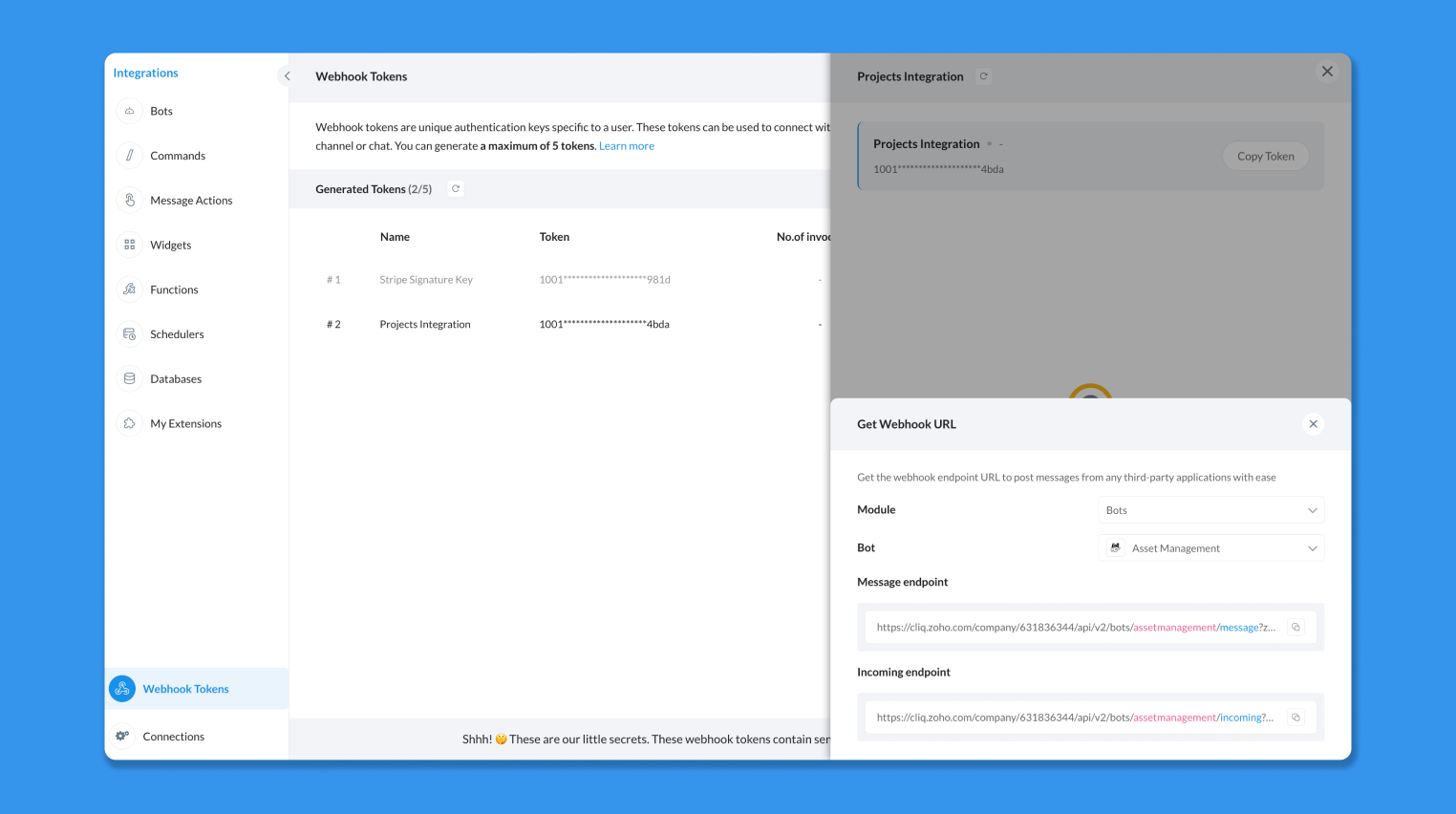Open Connections in sidebar

173,737
